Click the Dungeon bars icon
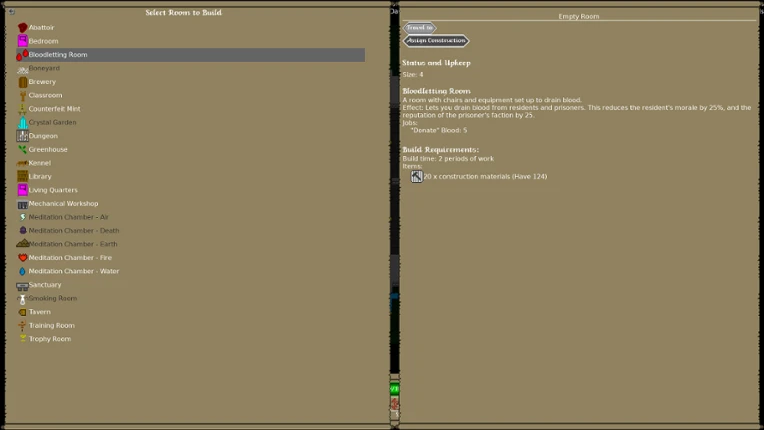 22,136
